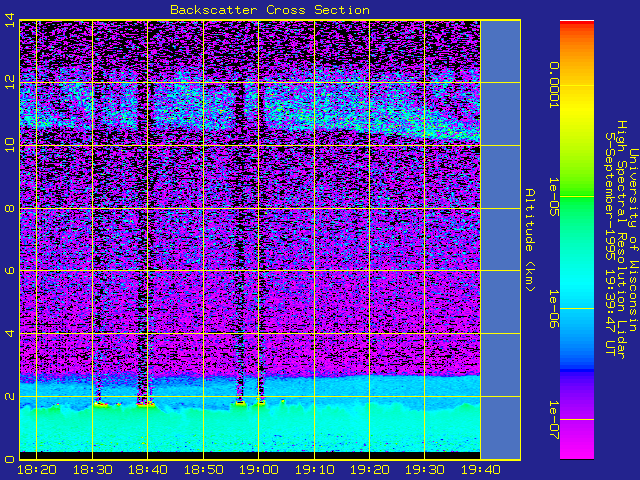Click the "Backscatter Cross Section" title
This screenshot has height=480, width=640.
[270, 10]
